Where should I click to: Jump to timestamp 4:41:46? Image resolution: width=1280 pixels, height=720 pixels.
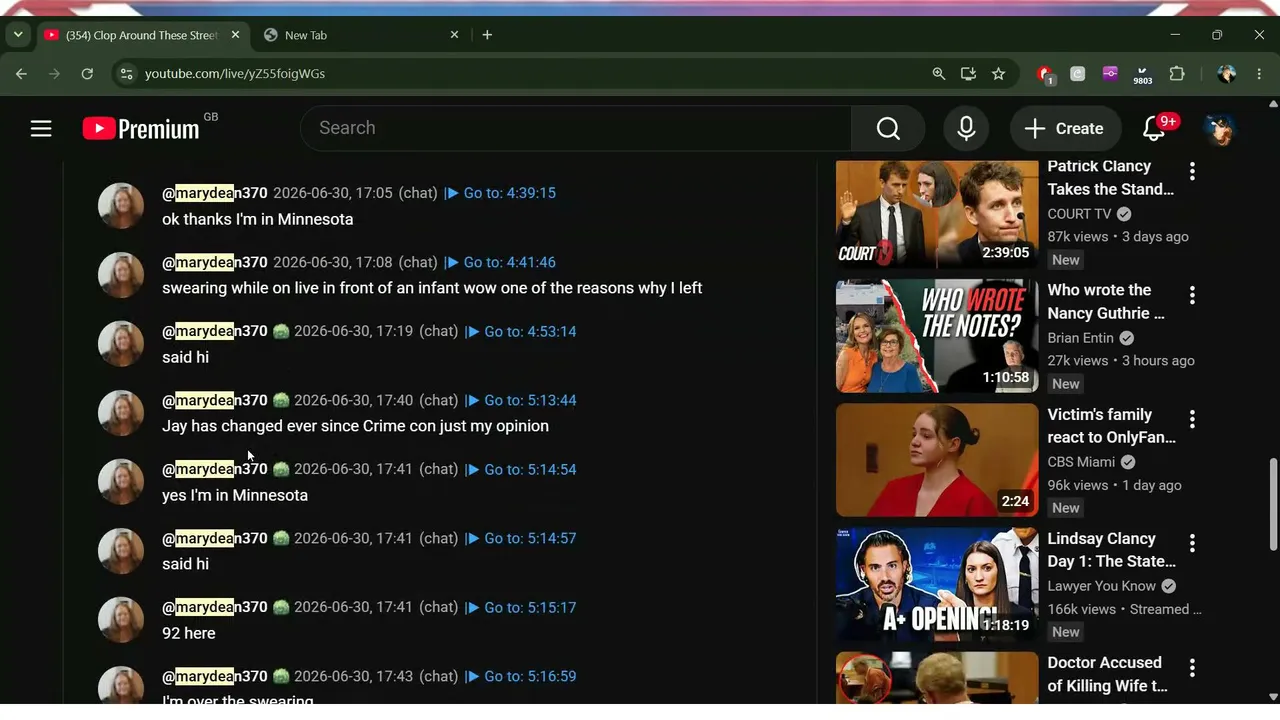(x=500, y=262)
